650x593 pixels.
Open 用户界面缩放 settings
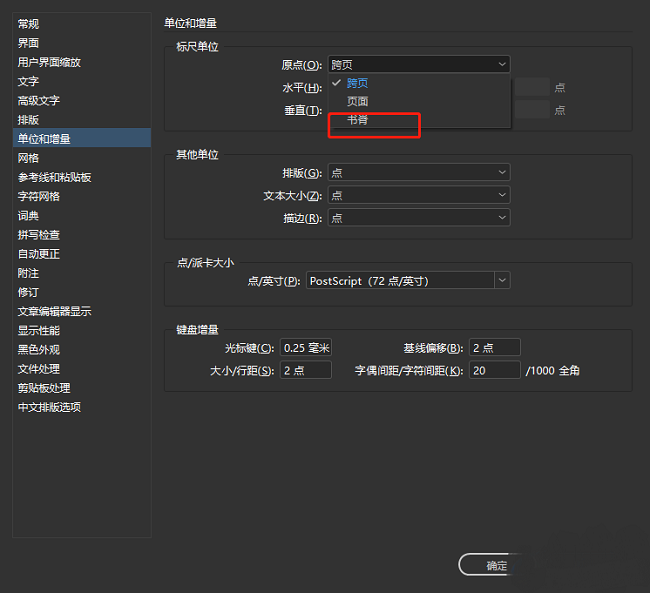tap(82, 62)
